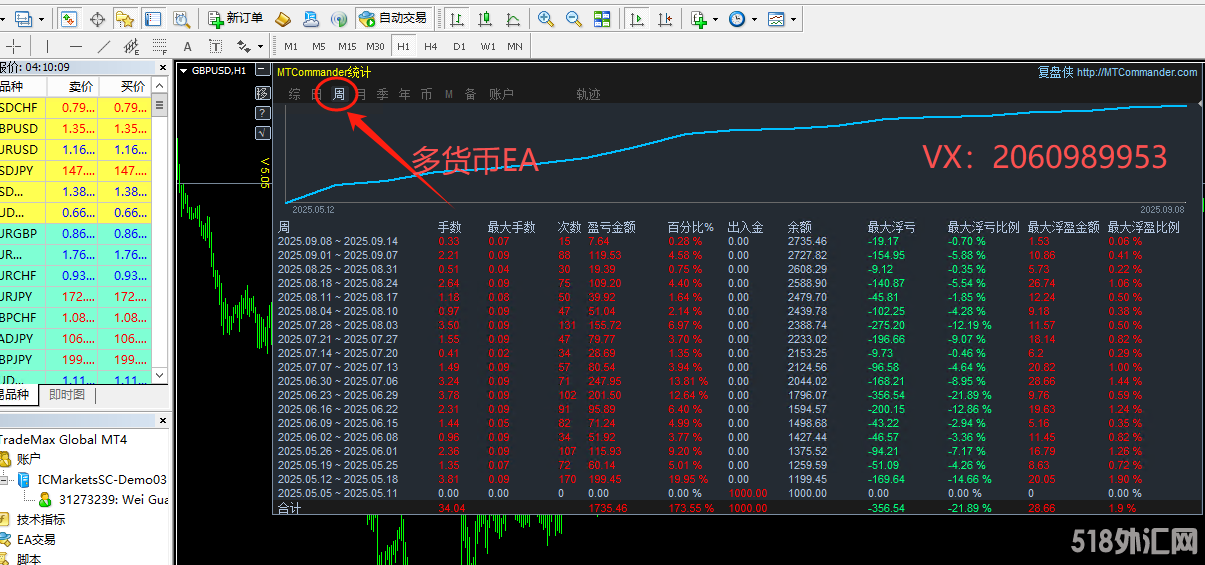The width and height of the screenshot is (1205, 565).
Task: Toggle the Terminal window icon
Action: pyautogui.click(x=153, y=18)
